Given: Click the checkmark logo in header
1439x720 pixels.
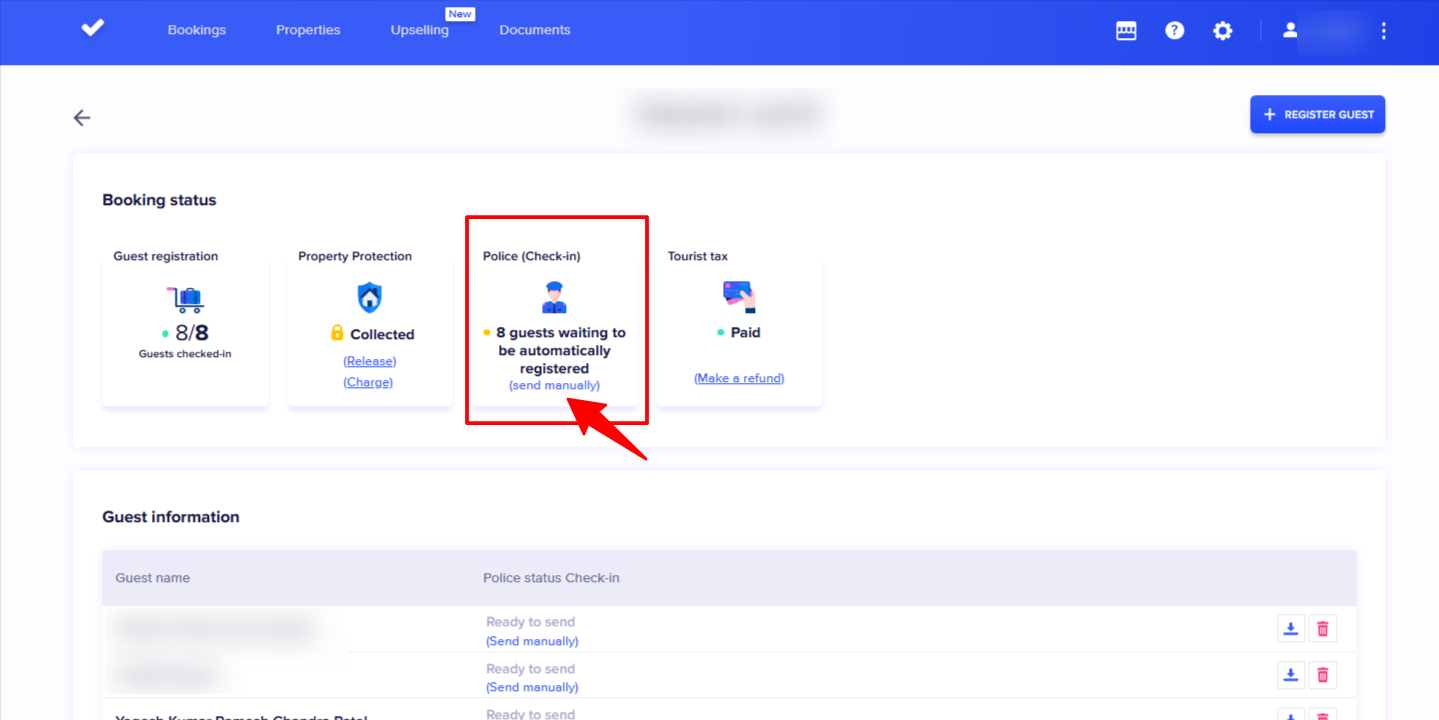Looking at the screenshot, I should click(x=93, y=29).
